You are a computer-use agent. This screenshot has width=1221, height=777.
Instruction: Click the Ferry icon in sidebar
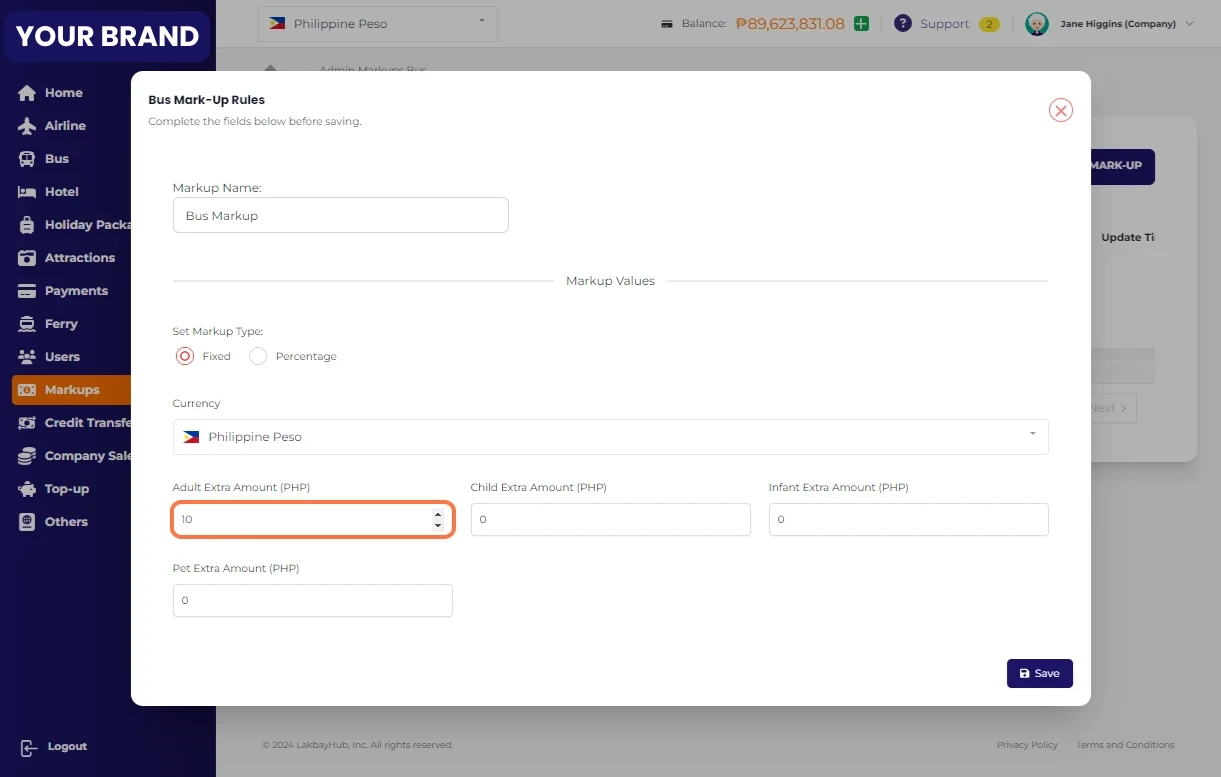[27, 324]
